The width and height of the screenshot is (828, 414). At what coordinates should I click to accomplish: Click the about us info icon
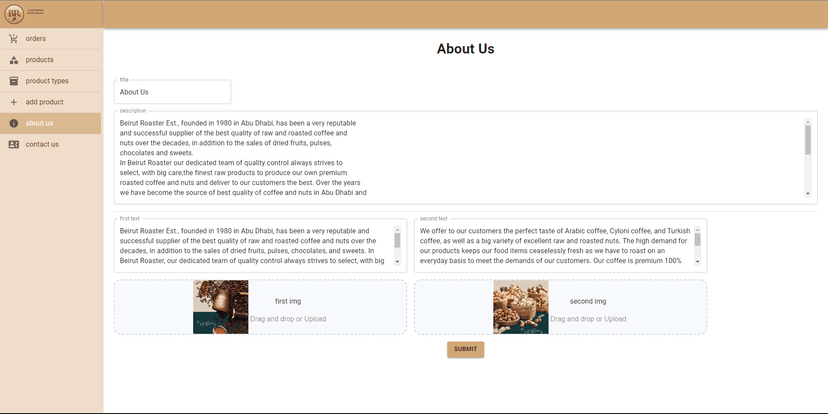click(13, 123)
